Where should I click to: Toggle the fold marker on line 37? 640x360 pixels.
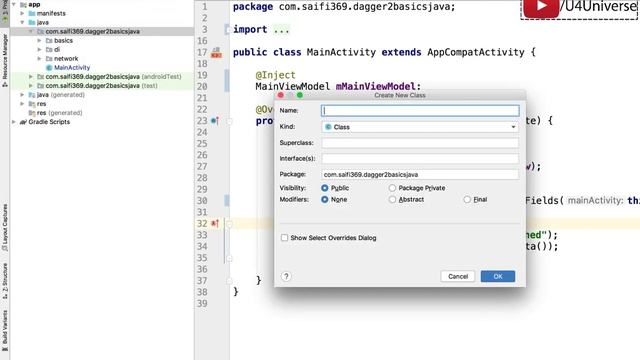[229, 281]
